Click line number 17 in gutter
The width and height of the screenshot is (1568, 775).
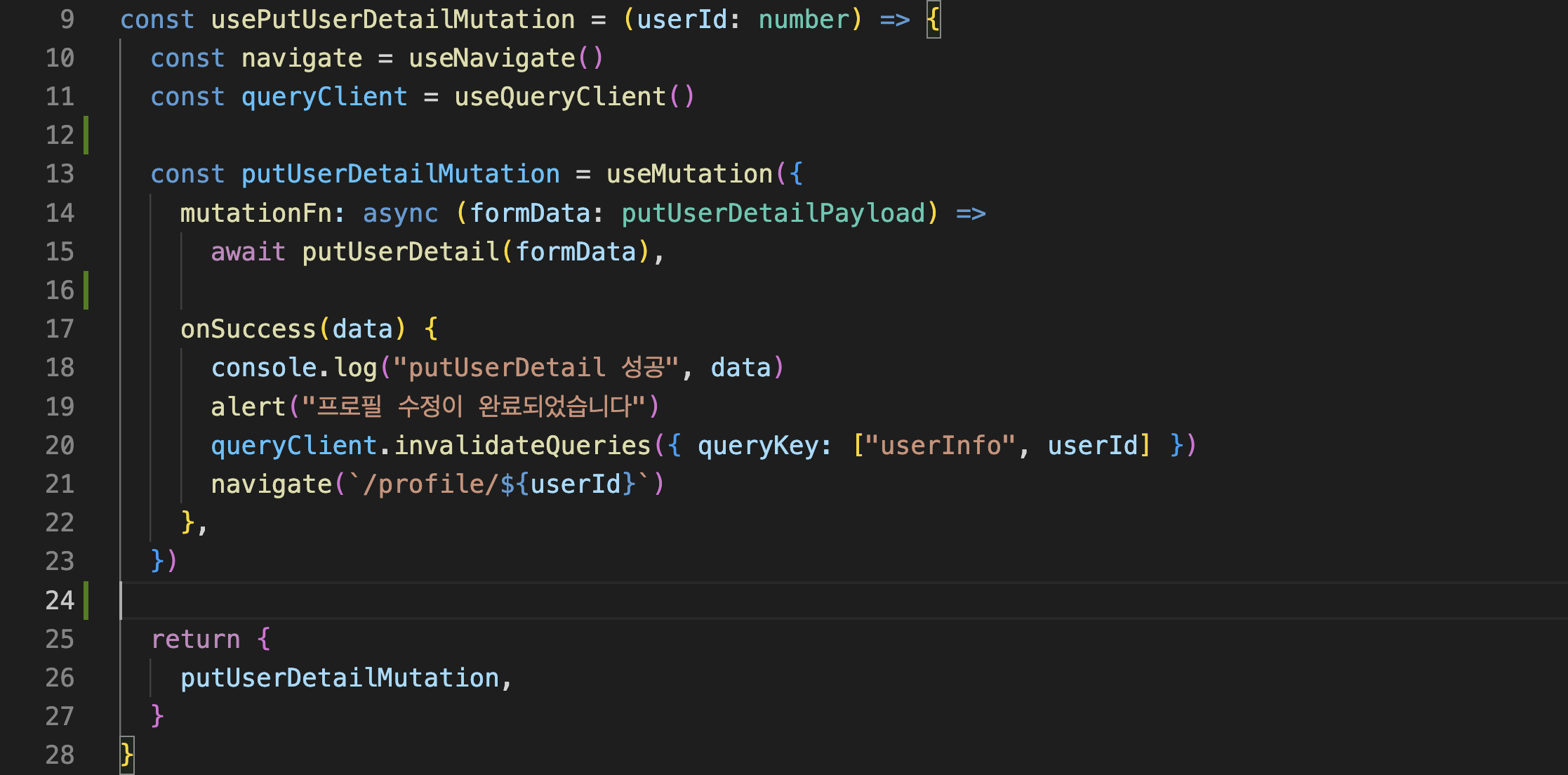[60, 329]
